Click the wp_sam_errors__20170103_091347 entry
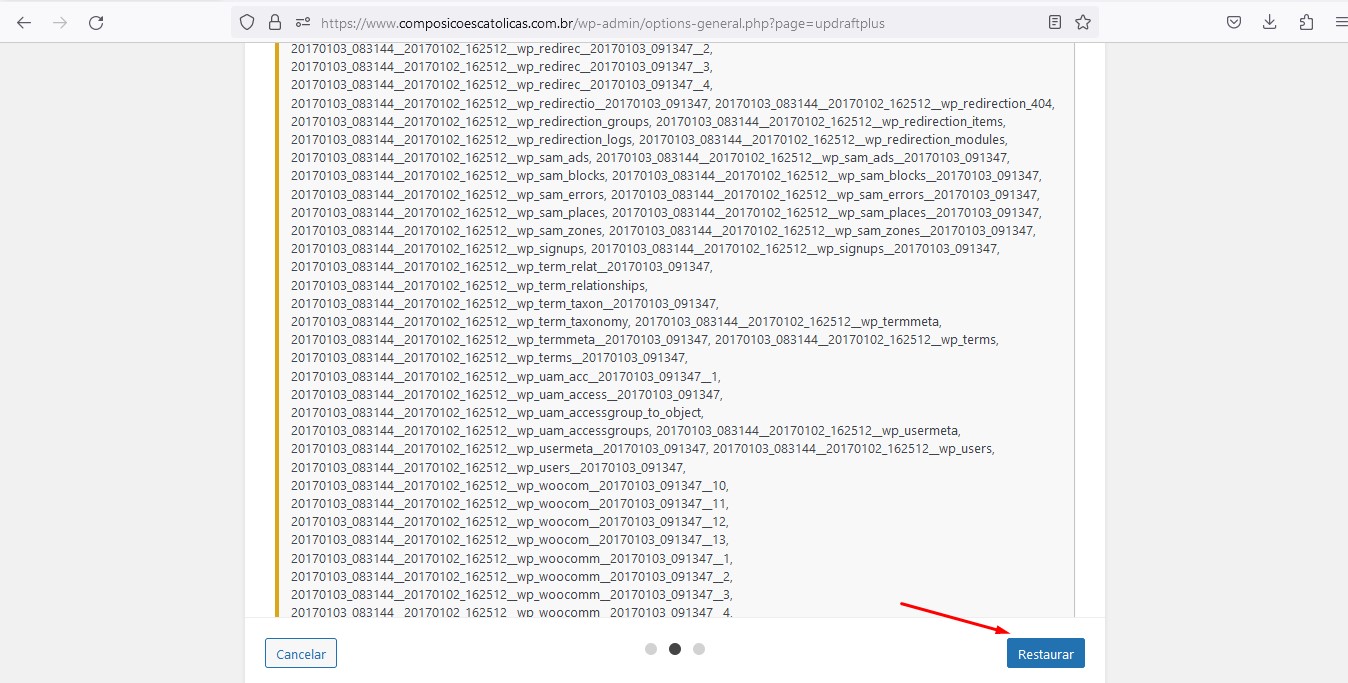The image size is (1348, 683). (823, 194)
